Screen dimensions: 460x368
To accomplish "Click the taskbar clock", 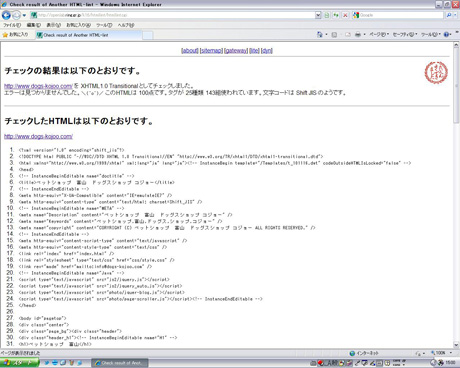I will [x=450, y=363].
